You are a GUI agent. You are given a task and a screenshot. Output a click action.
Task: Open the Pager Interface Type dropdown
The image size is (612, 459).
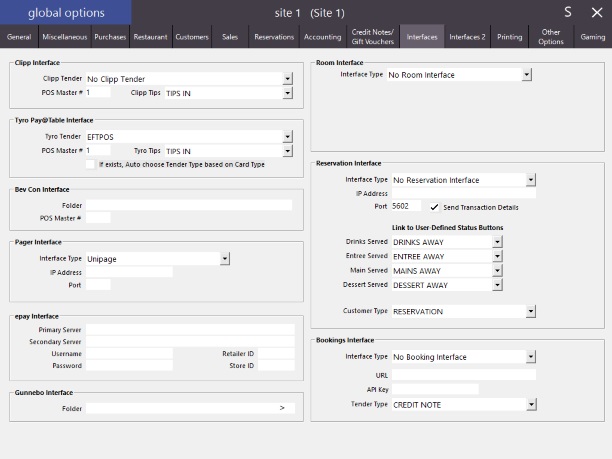225,258
